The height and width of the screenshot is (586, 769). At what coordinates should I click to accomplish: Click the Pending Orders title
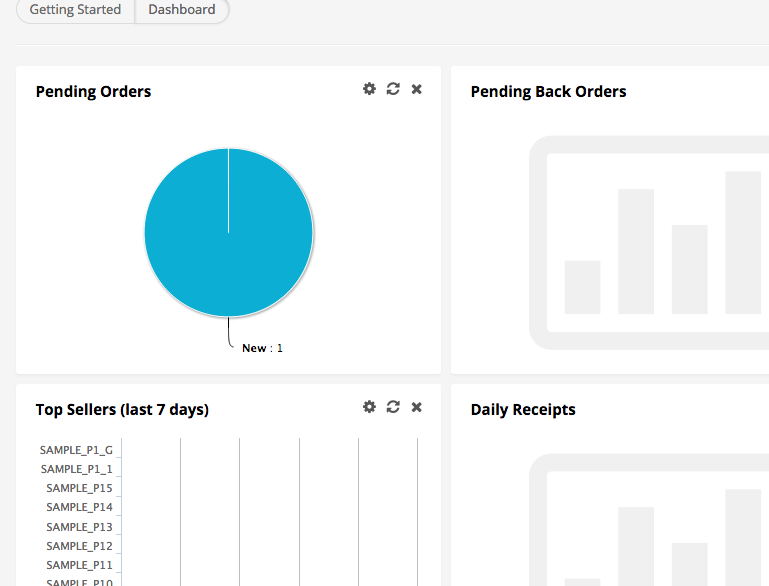point(93,92)
